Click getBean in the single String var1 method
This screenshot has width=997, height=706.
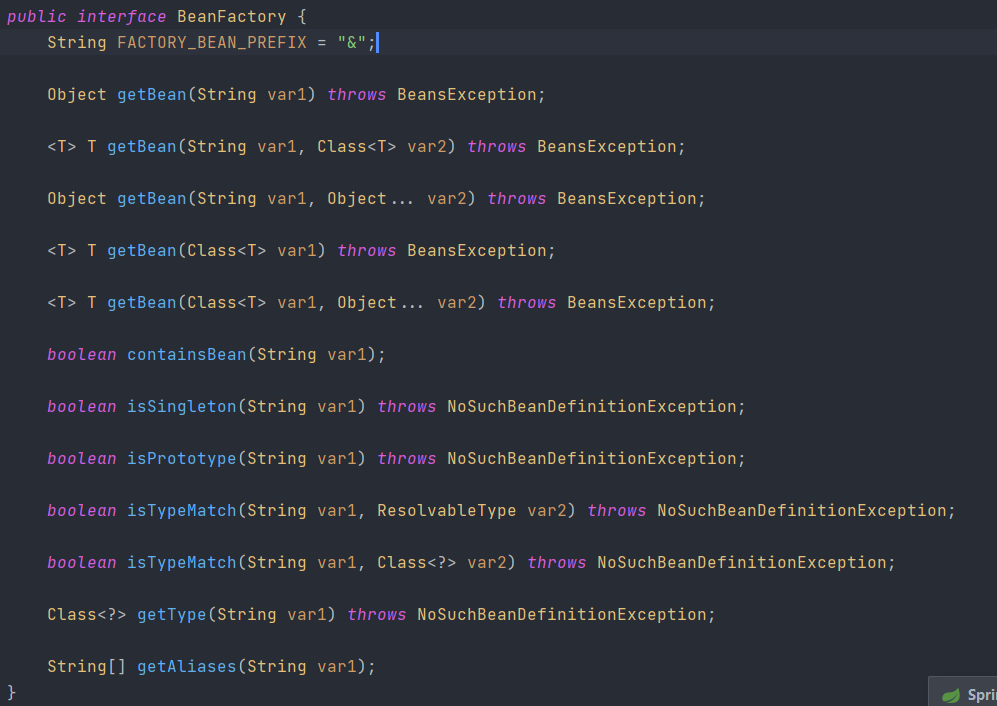point(152,95)
